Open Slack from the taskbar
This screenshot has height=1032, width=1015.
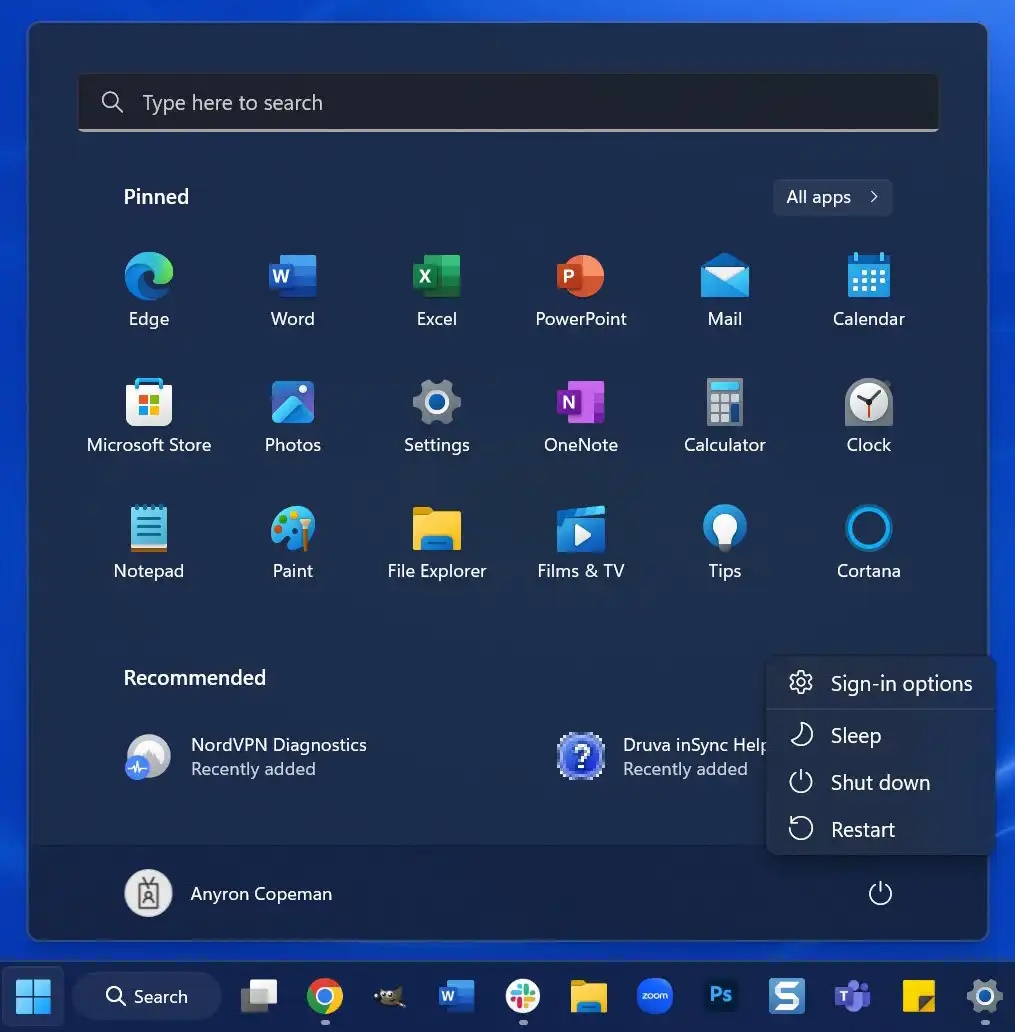tap(523, 996)
